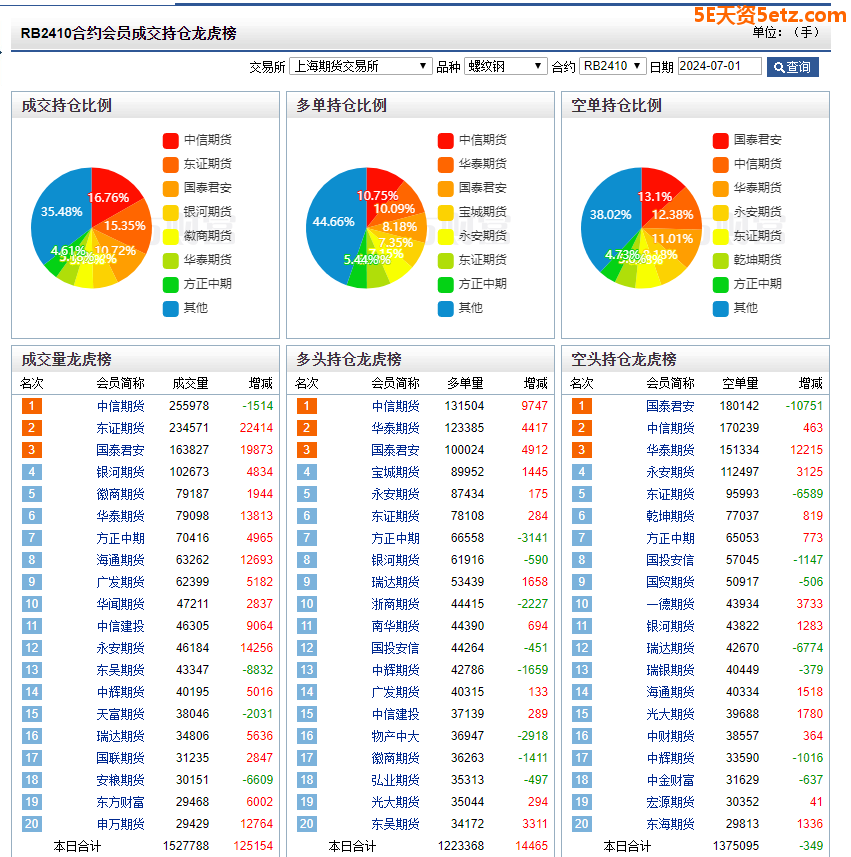
Task: Click the 空头持仓龙虎榜 panel title
Action: pyautogui.click(x=624, y=360)
